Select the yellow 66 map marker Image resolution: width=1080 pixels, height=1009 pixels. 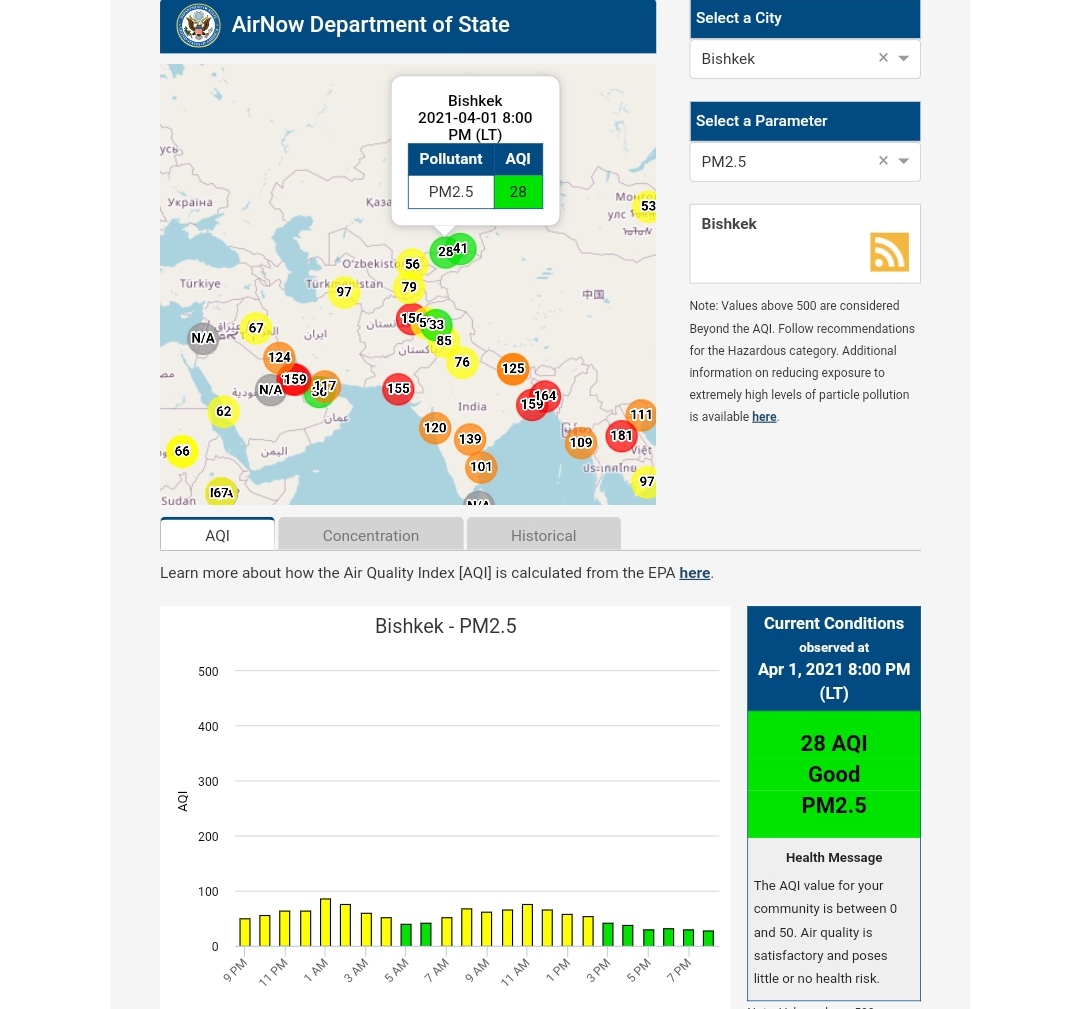[x=182, y=452]
